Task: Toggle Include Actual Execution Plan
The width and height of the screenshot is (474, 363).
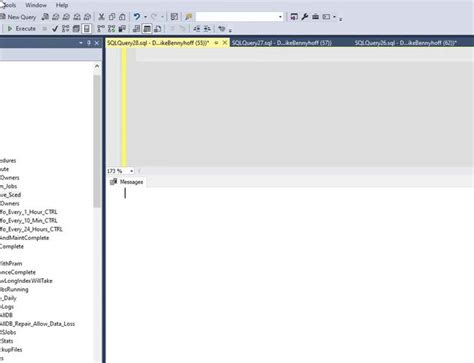Action: (x=101, y=29)
